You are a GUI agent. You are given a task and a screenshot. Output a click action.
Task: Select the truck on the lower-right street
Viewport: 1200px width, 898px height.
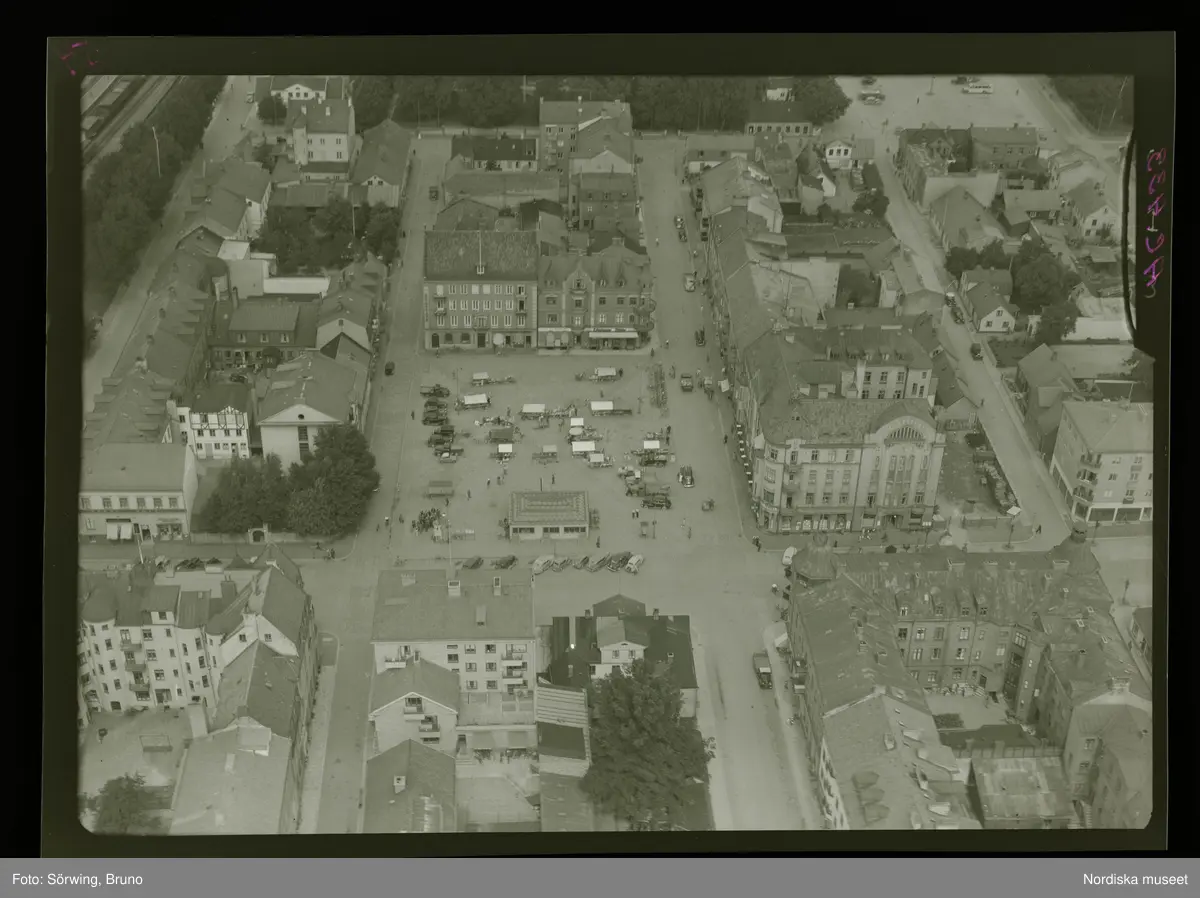pyautogui.click(x=763, y=669)
